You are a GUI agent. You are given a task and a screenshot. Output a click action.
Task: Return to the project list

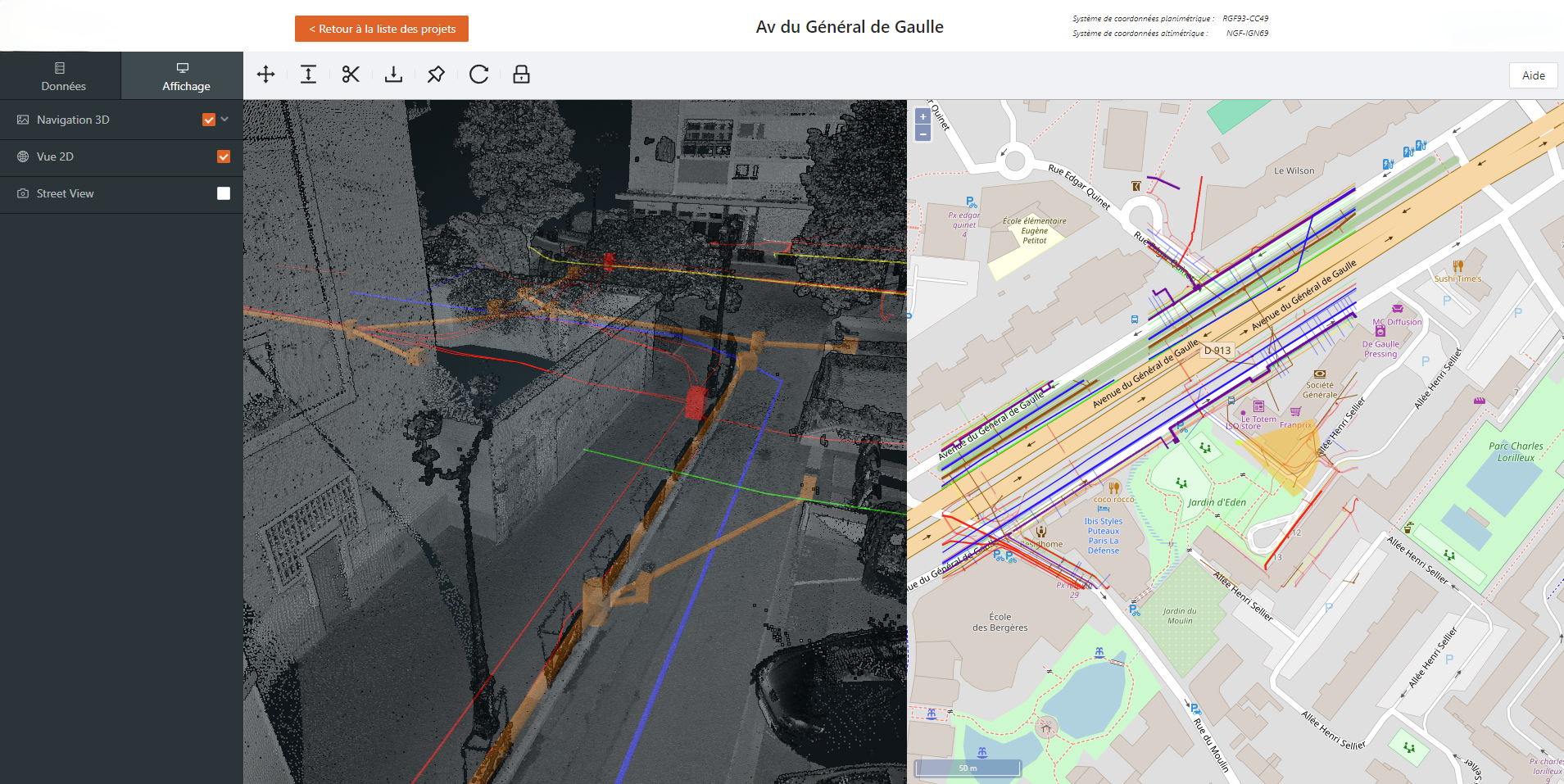(x=382, y=29)
